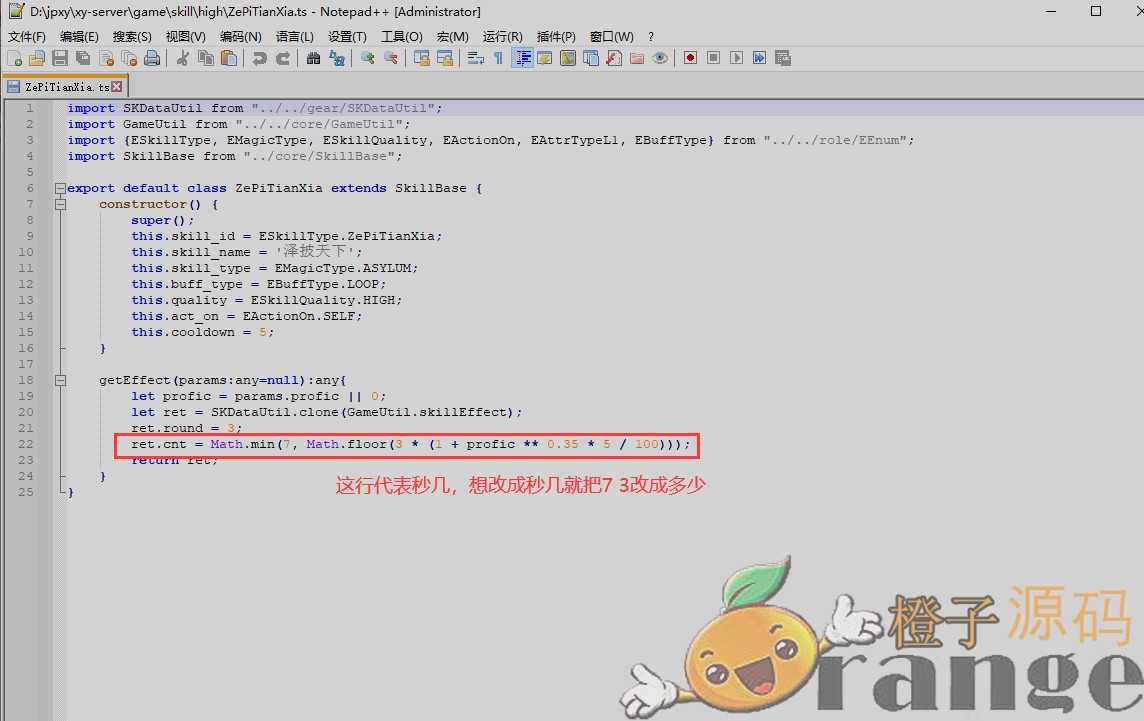The width and height of the screenshot is (1144, 721).
Task: Collapse the constructor fold marker
Action: click(60, 204)
